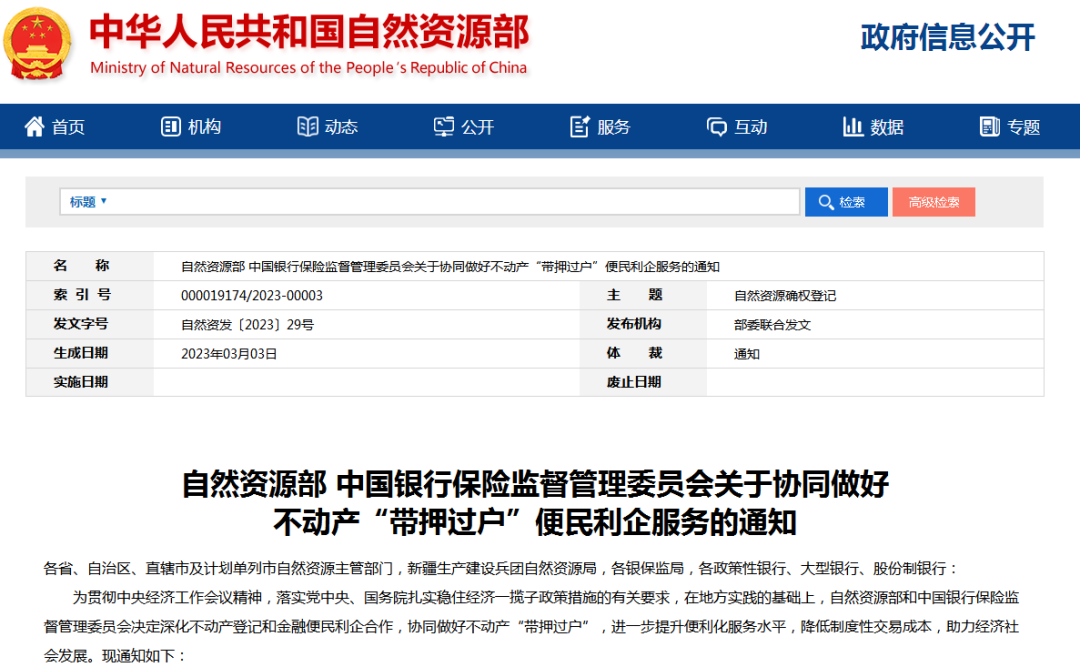Click the 发文字号 label cell
The image size is (1080, 667).
click(x=90, y=324)
